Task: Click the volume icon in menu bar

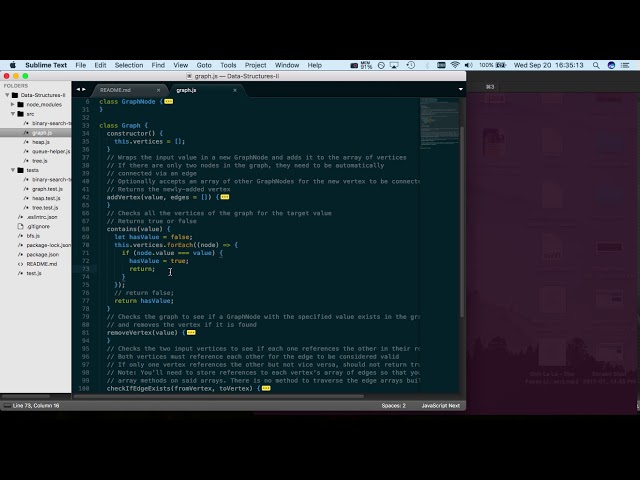Action: (468, 65)
